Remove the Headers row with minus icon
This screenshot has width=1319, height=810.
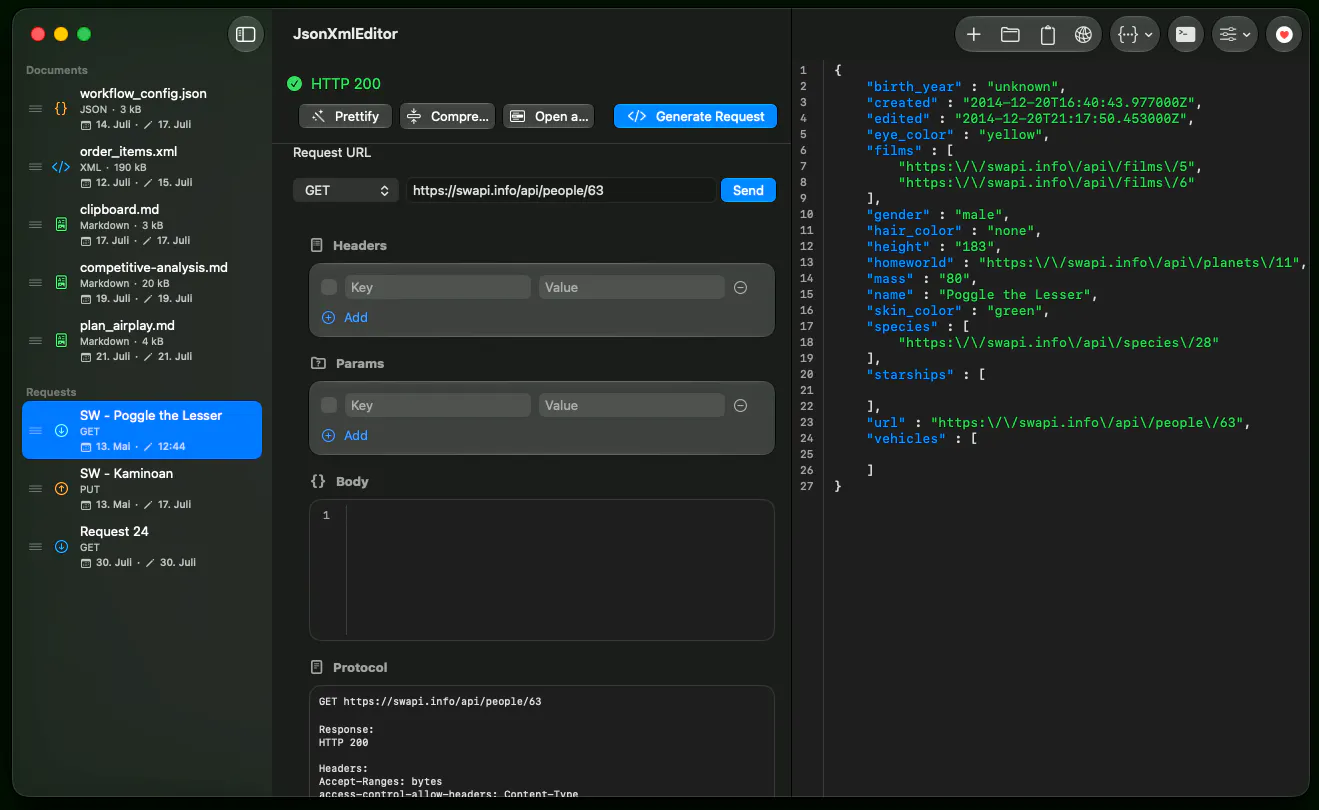pos(741,287)
